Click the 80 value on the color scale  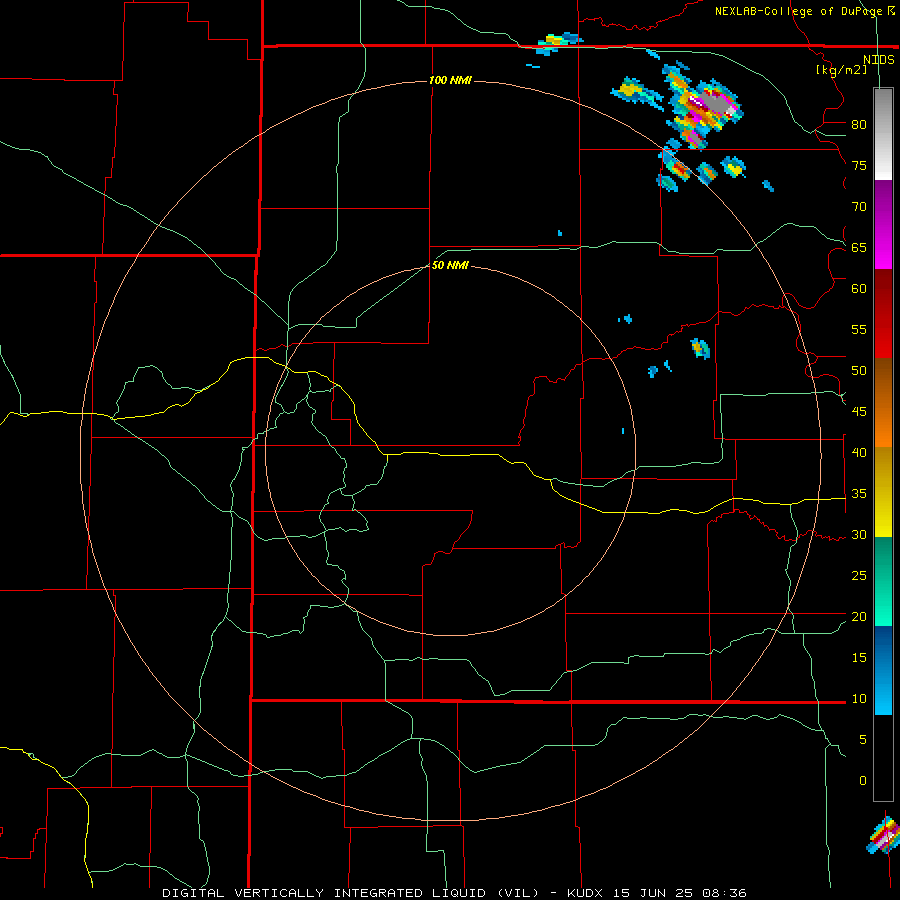point(859,125)
